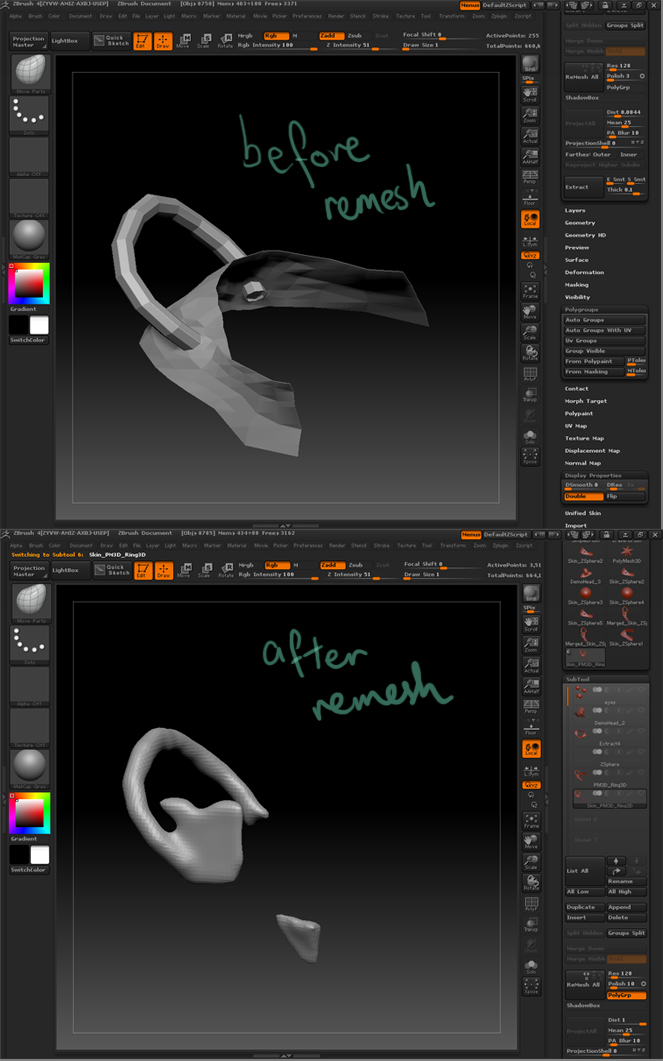663x1061 pixels.
Task: Toggle visibility of DemoHead_2 subtool
Action: pyautogui.click(x=597, y=710)
